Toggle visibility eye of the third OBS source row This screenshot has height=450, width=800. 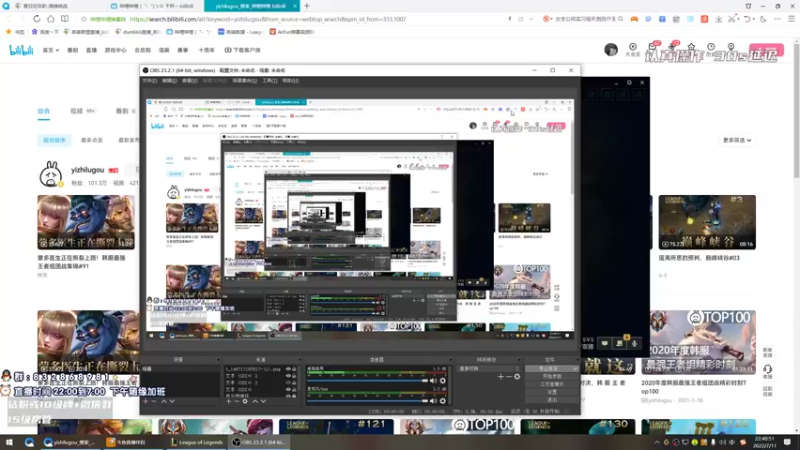[x=288, y=383]
